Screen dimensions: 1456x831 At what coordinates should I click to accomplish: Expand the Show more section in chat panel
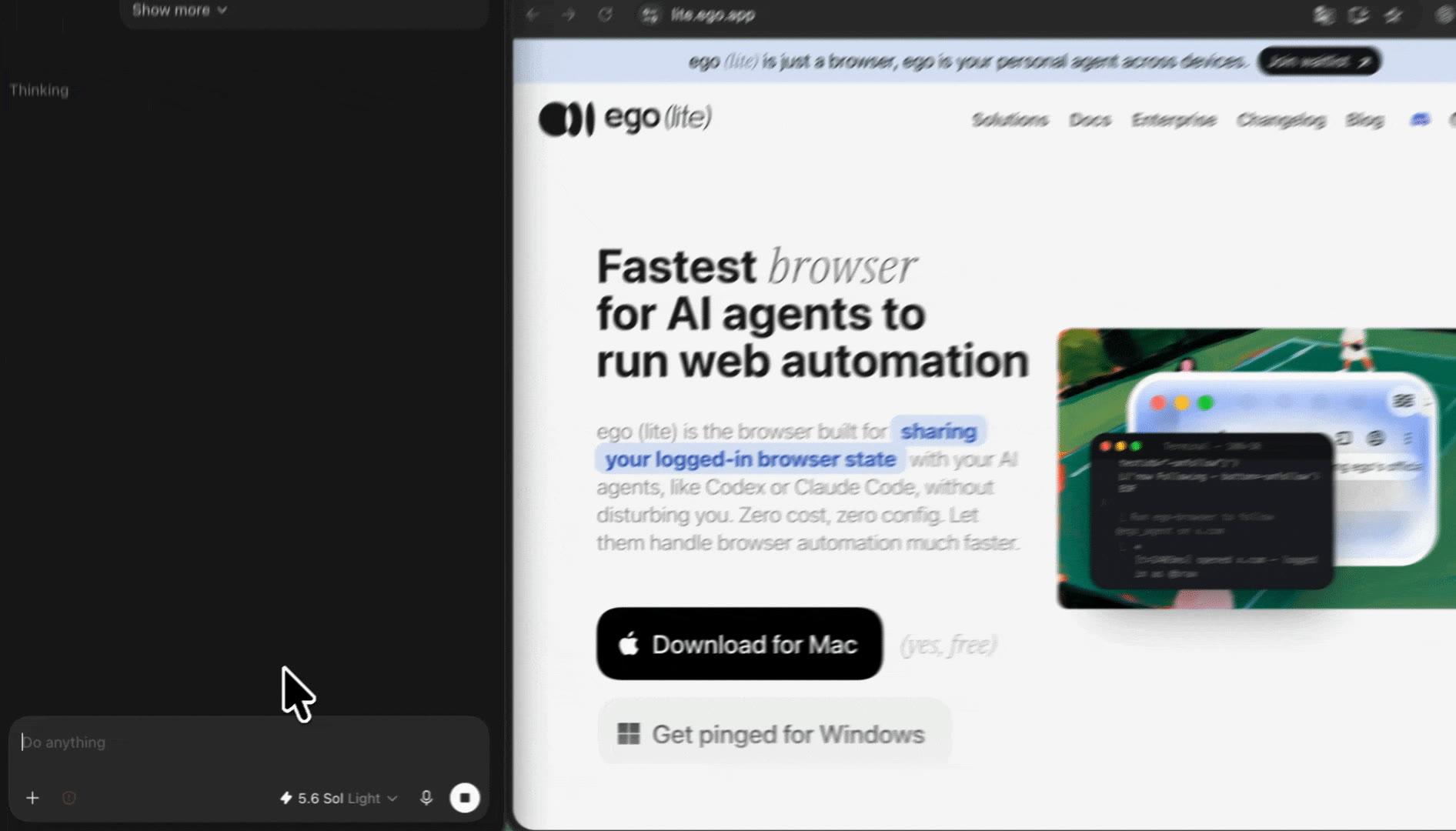[179, 10]
